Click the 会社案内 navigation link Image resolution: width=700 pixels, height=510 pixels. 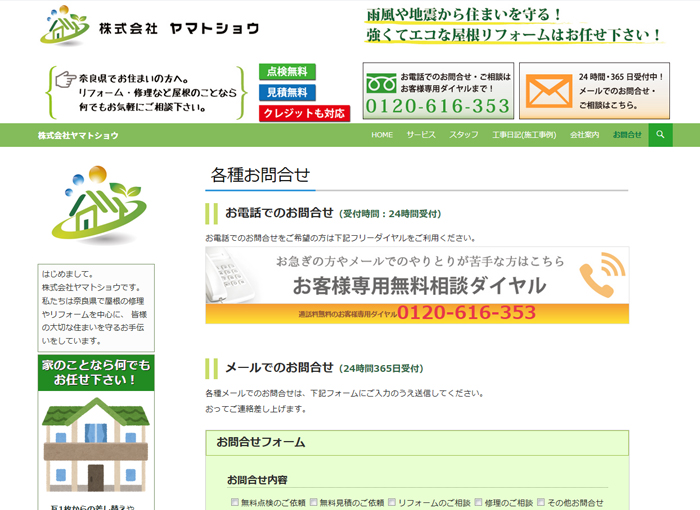point(585,135)
